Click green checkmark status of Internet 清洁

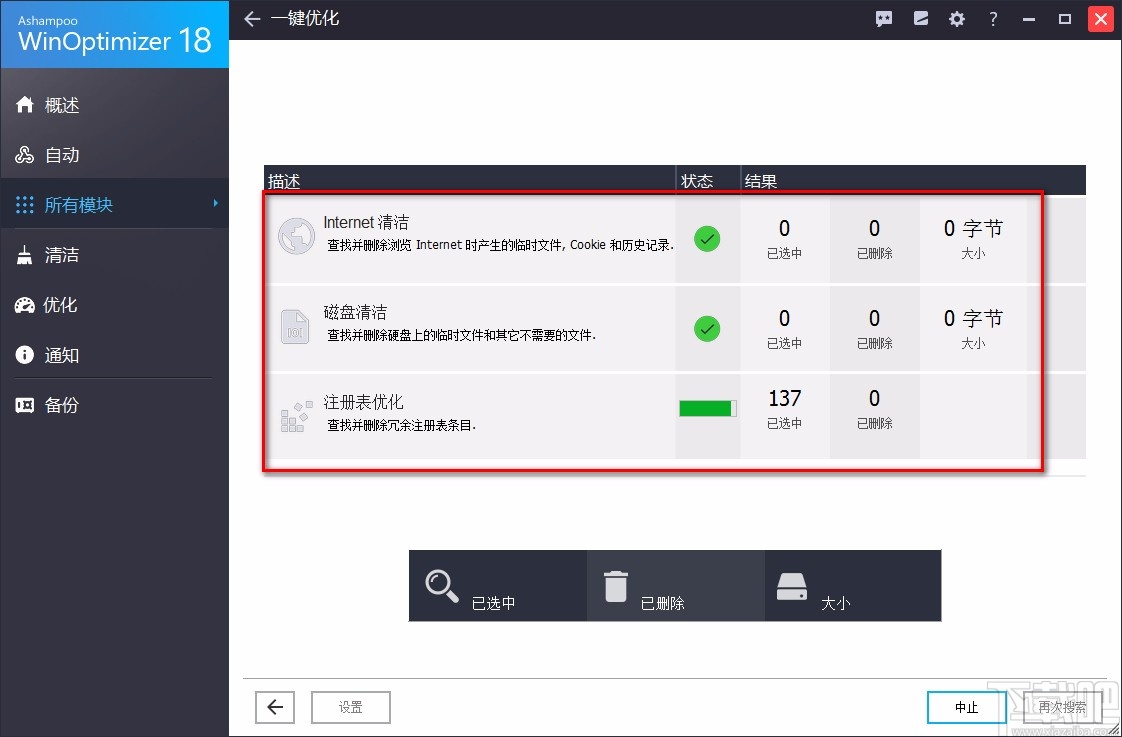pyautogui.click(x=707, y=239)
